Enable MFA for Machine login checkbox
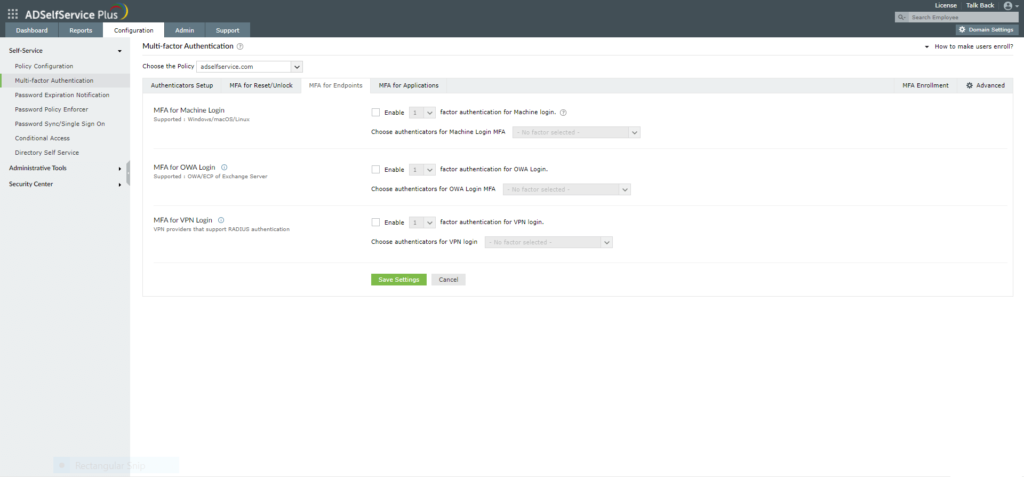 376,112
